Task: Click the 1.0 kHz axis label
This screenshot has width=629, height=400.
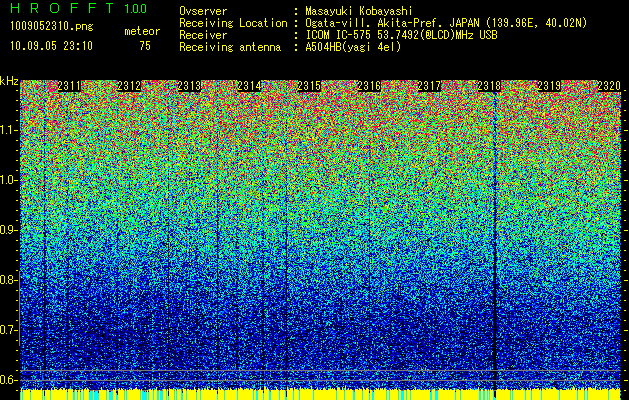Action: 8,180
